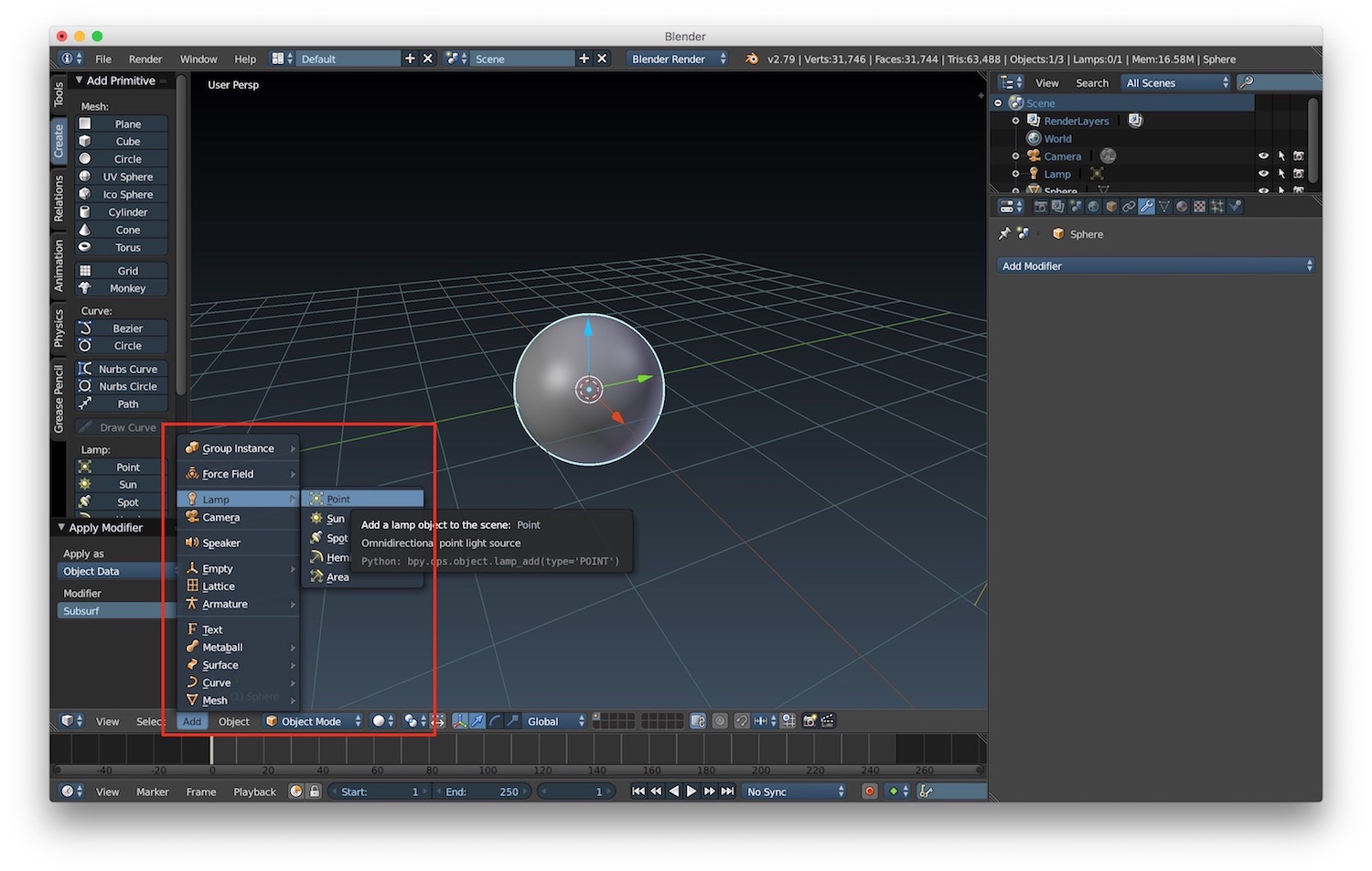This screenshot has width=1372, height=871.
Task: Select the rotate manipulator arc
Action: click(495, 721)
